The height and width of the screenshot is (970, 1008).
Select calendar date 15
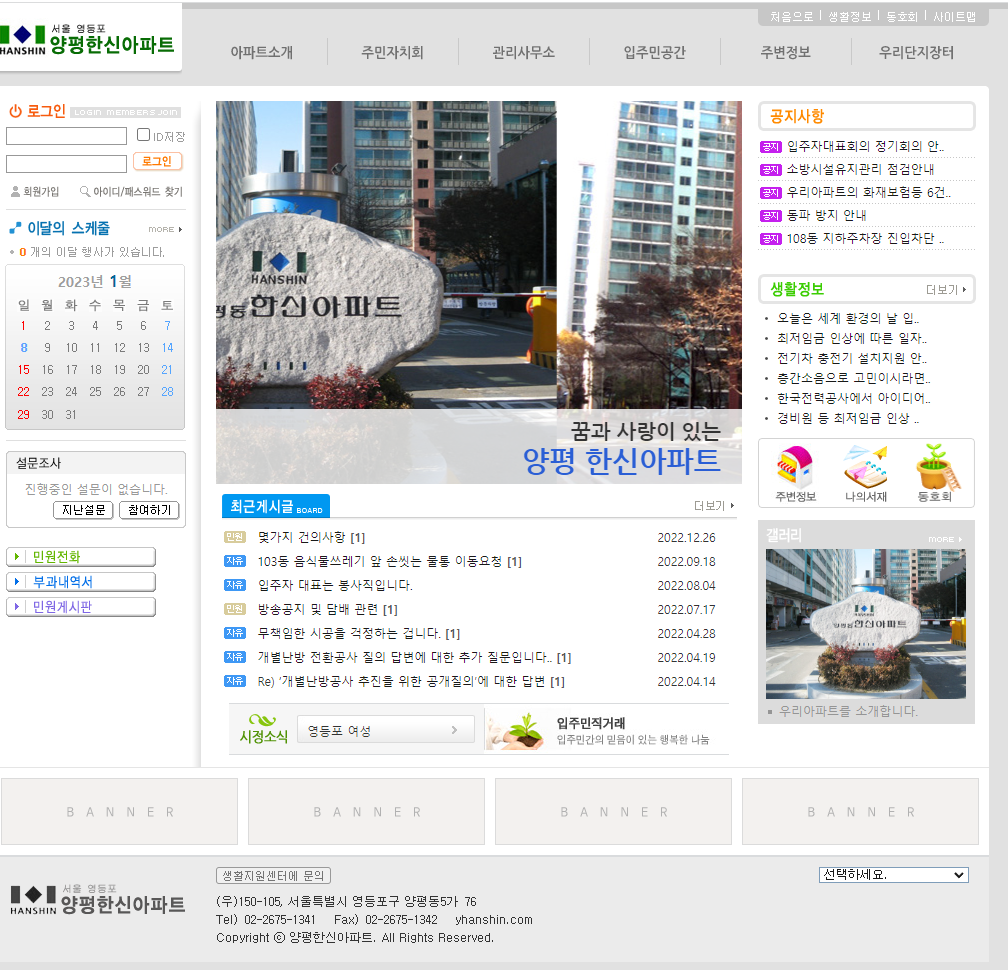tap(24, 370)
